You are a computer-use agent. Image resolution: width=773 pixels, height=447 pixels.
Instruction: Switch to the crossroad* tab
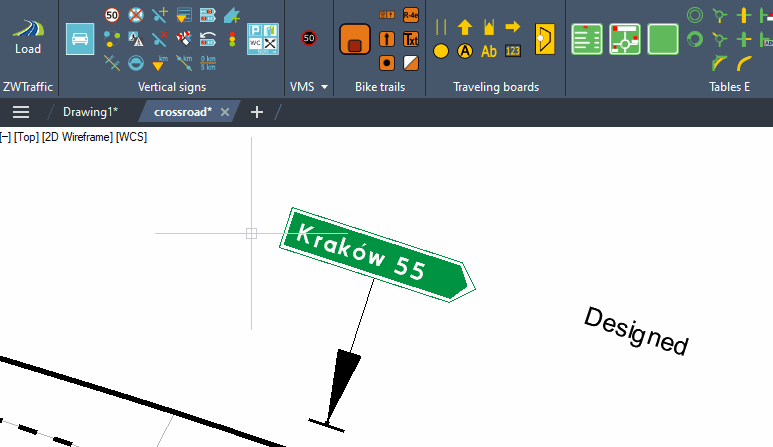coord(183,112)
